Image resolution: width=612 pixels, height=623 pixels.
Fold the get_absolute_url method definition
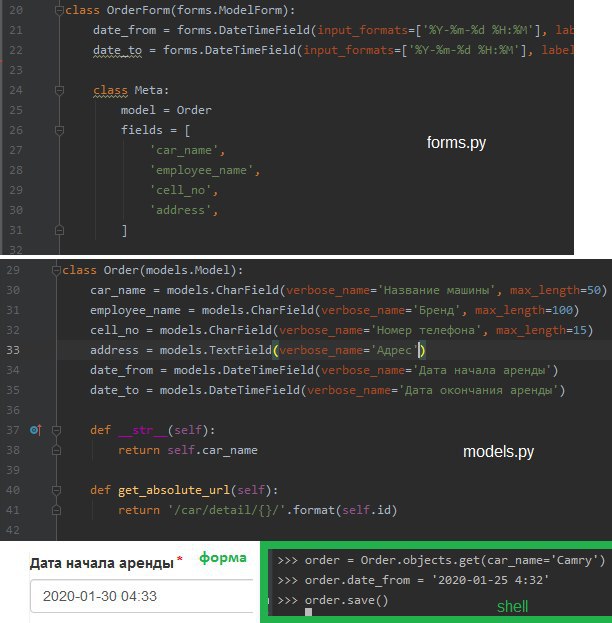[x=56, y=490]
